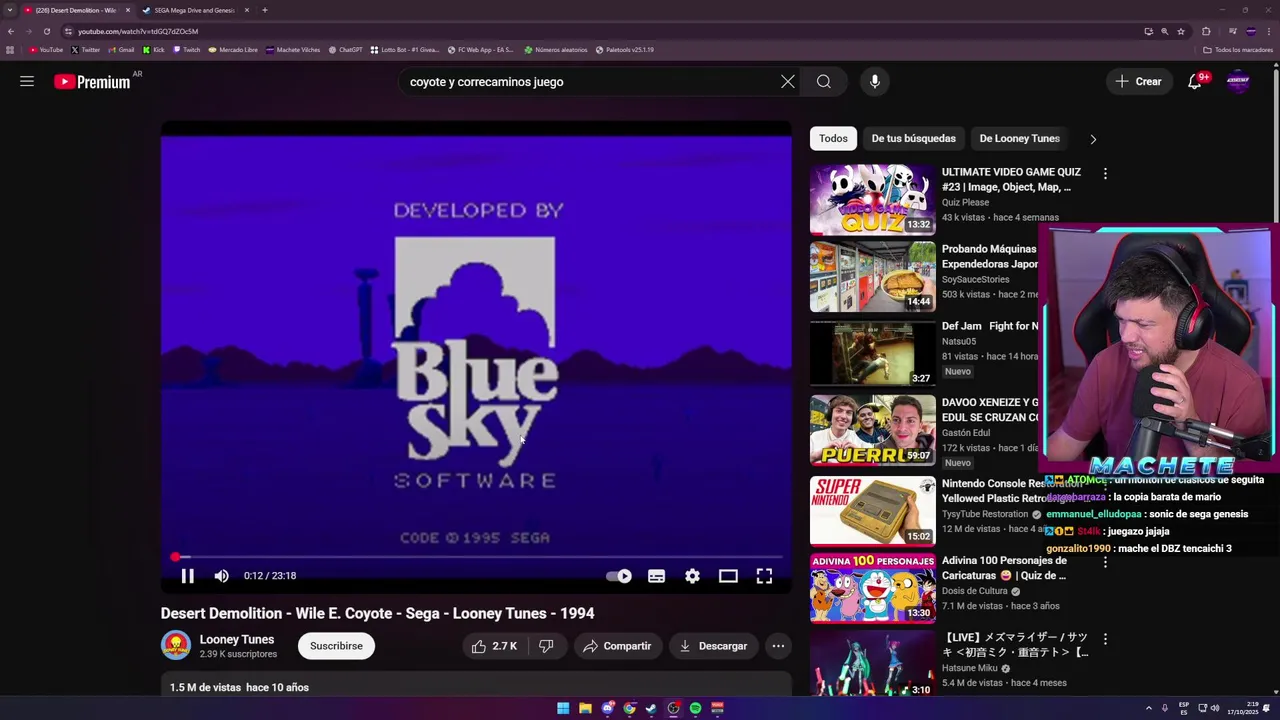Open Twitch bookmark
The width and height of the screenshot is (1280, 720).
[185, 49]
